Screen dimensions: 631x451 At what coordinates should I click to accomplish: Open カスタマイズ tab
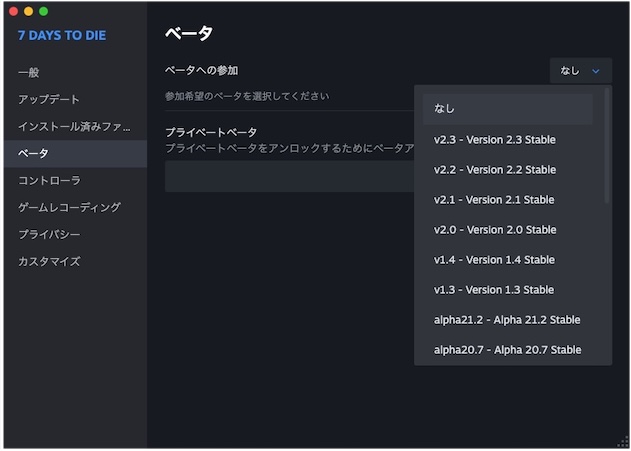coord(49,262)
